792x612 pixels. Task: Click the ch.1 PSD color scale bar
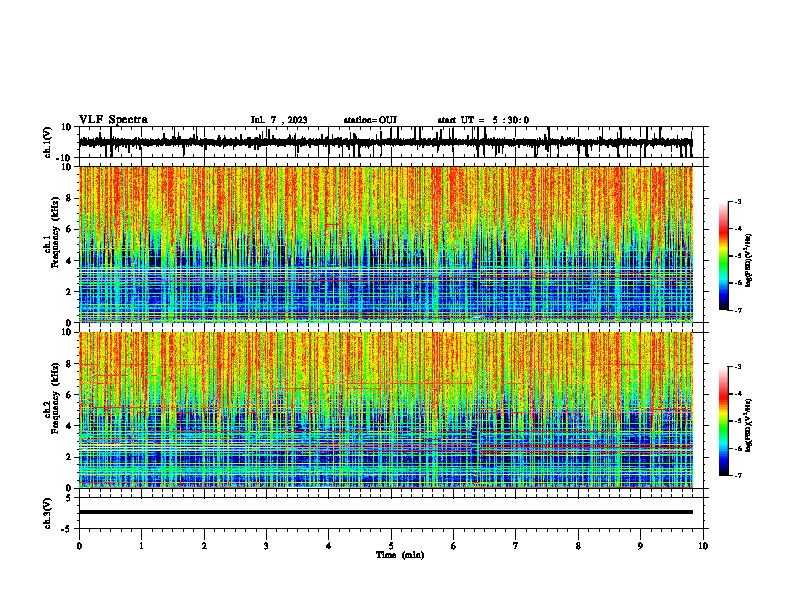tap(724, 256)
